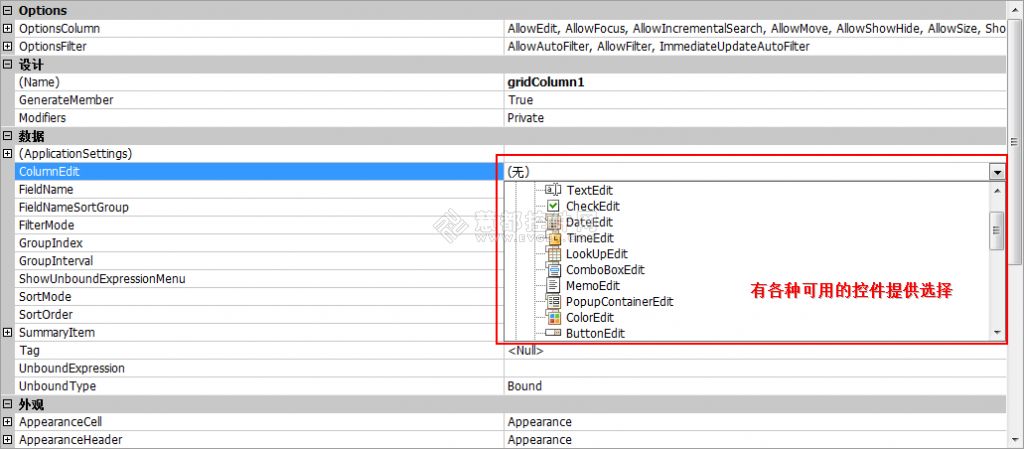Expand the OptionsColumn property

click(x=8, y=29)
